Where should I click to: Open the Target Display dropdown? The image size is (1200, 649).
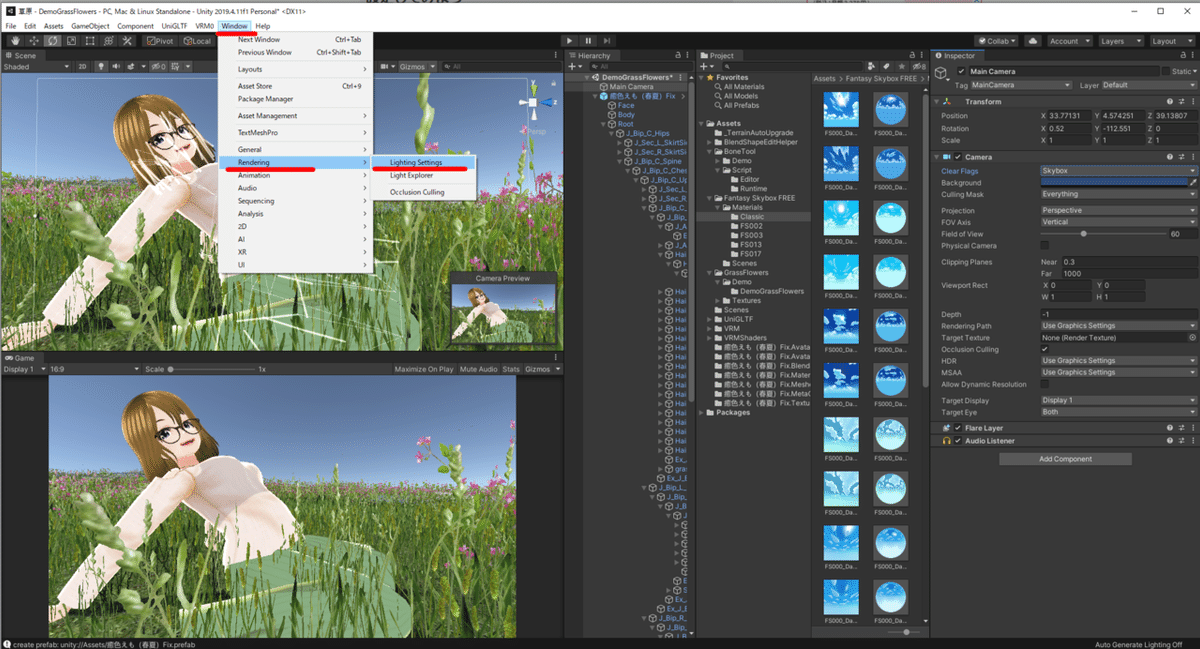(1118, 401)
